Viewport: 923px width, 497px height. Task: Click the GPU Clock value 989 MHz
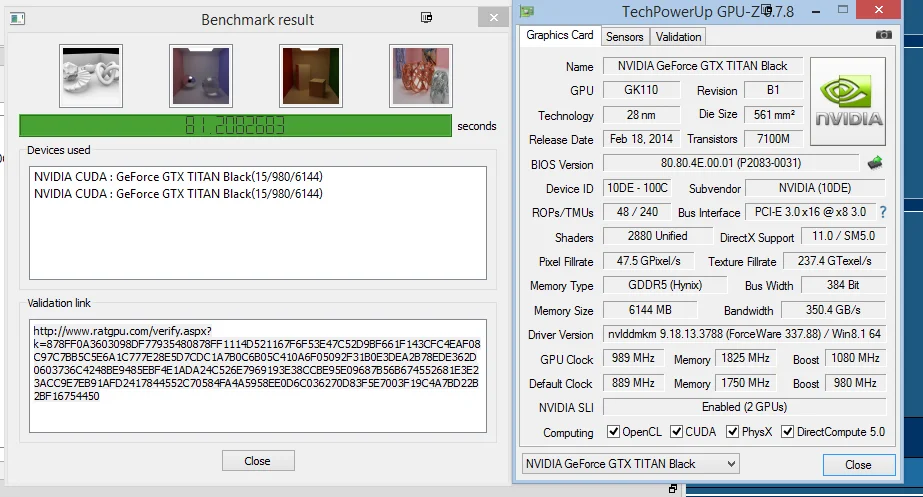[x=633, y=358]
